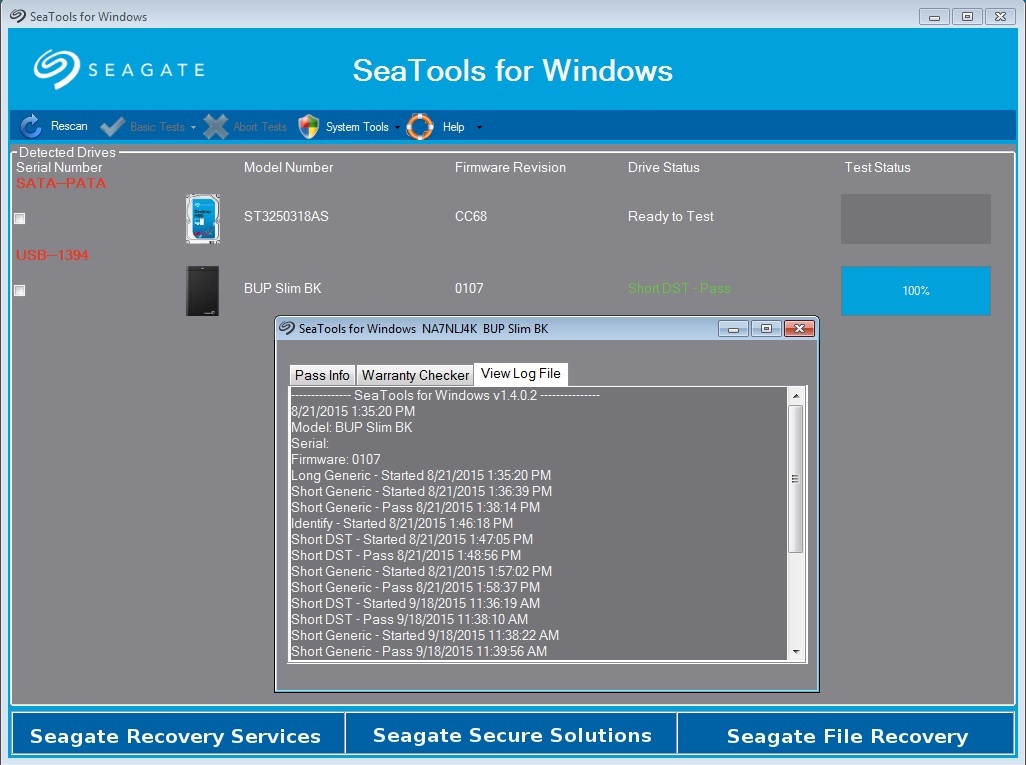Click log line Short DST - Pass 8/21/2015 1:48:56 PM
The height and width of the screenshot is (765, 1026).
(x=406, y=556)
